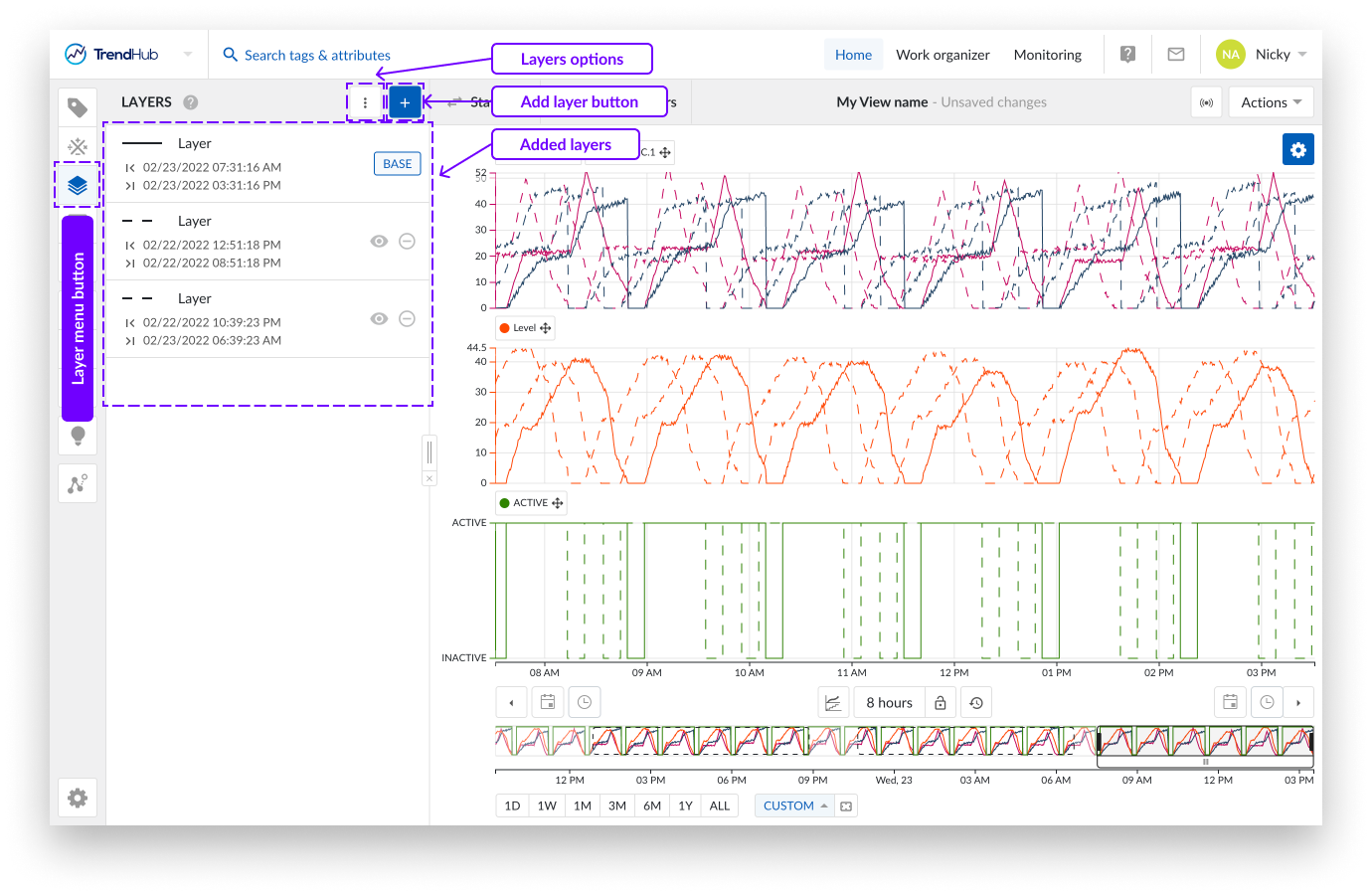Hide the 10:39:23 AM layer with eye icon
Viewport: 1372px width, 895px height.
(x=379, y=319)
